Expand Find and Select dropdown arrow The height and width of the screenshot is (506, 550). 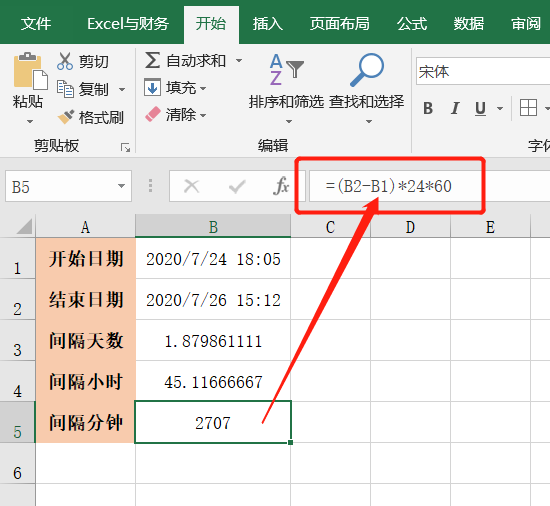[369, 121]
